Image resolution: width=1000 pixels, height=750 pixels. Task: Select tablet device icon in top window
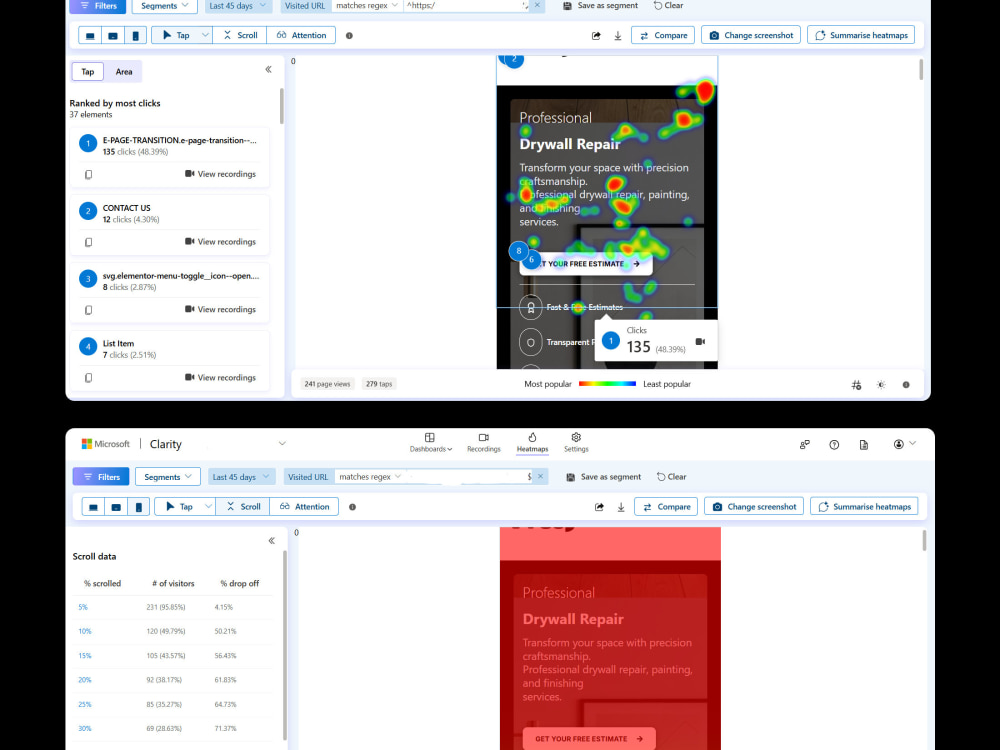coord(113,36)
